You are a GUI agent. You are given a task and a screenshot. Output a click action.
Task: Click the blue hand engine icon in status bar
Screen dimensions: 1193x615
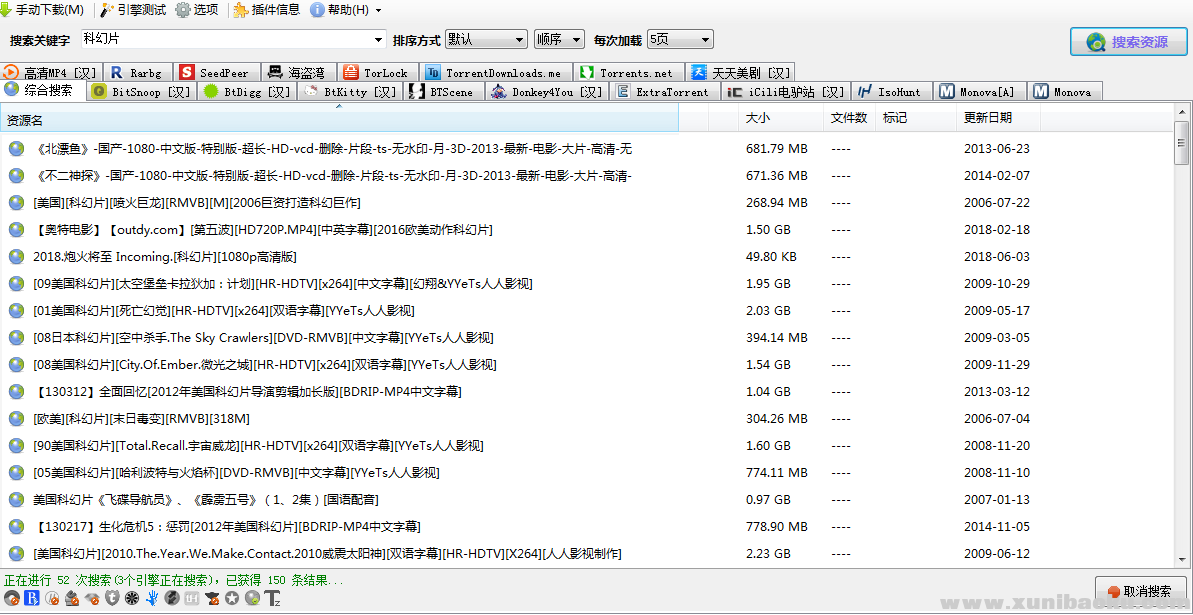click(x=153, y=599)
